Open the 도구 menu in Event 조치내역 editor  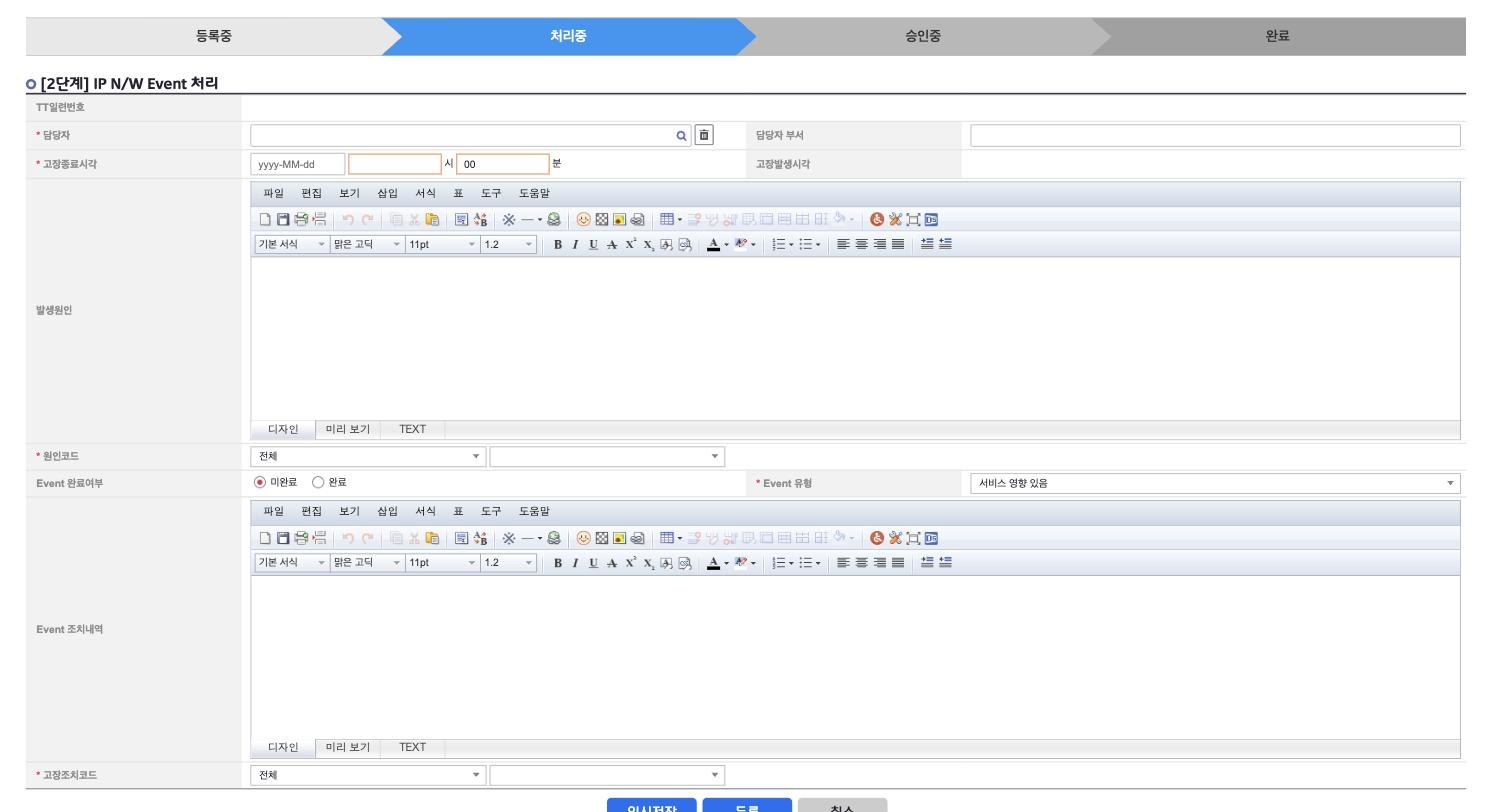tap(491, 511)
